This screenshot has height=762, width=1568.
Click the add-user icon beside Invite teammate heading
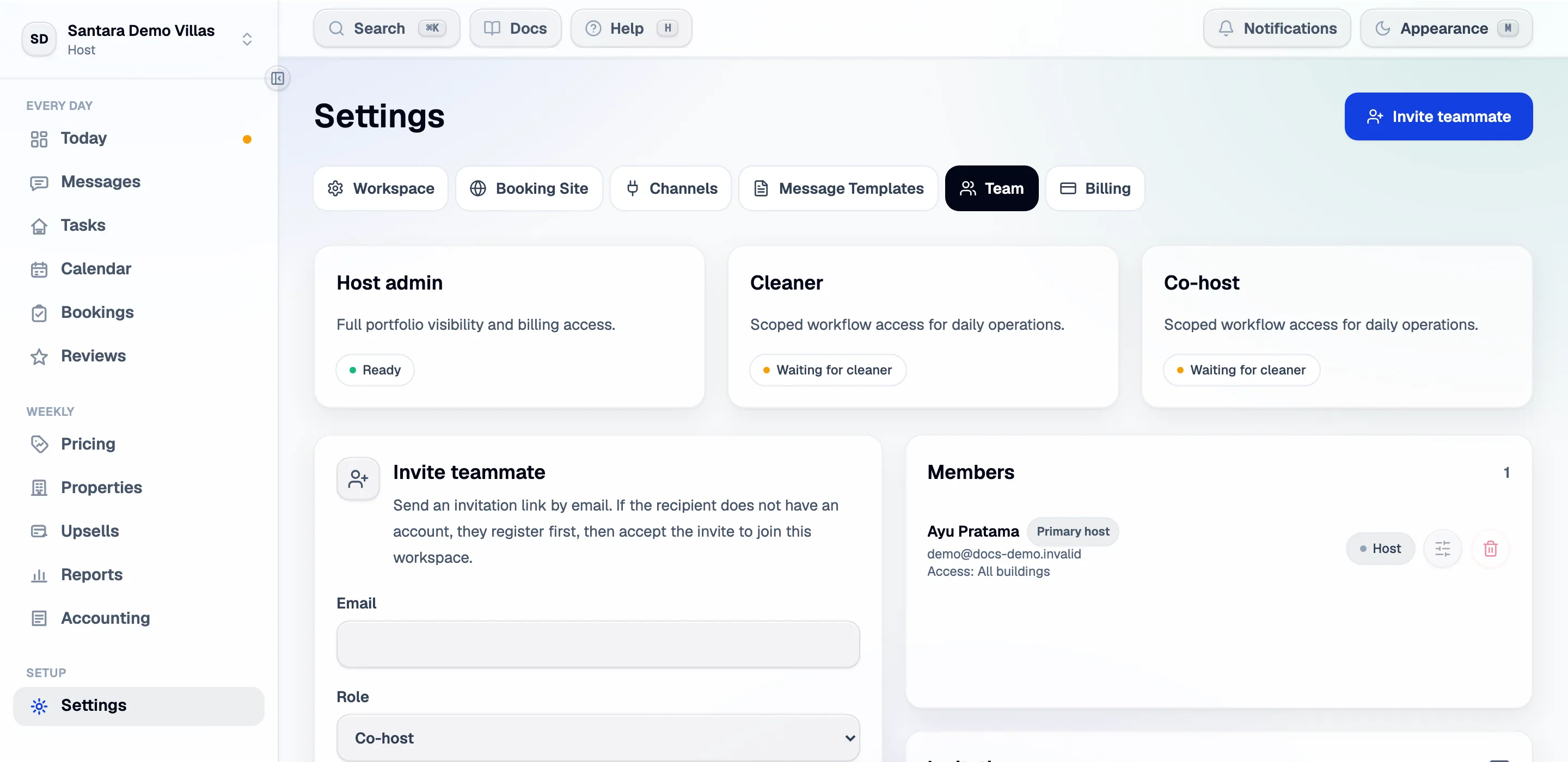pyautogui.click(x=358, y=479)
